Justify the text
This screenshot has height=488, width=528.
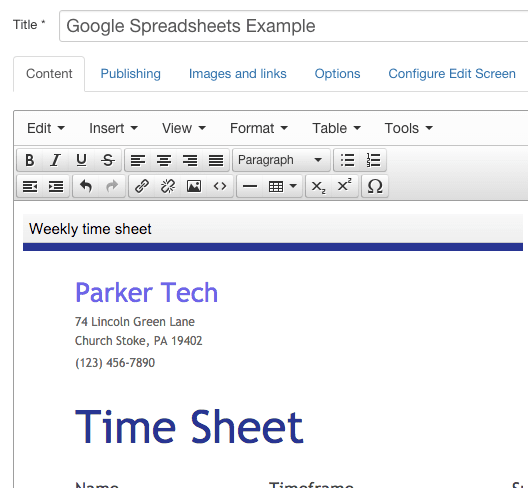point(216,160)
